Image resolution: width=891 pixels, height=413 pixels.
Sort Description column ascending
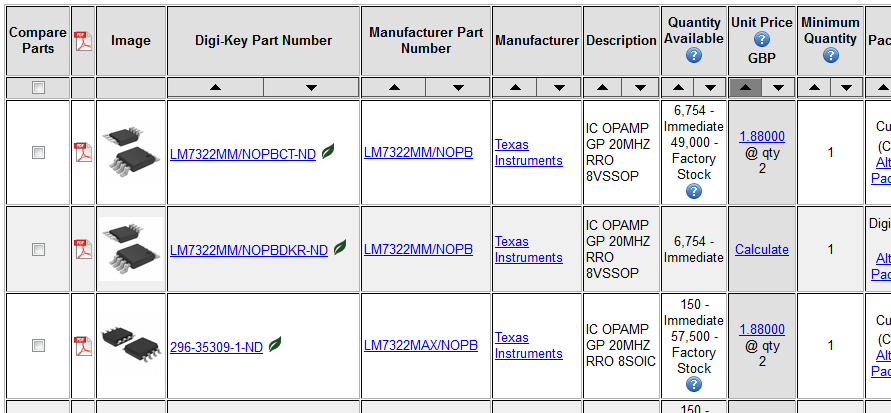pos(602,87)
